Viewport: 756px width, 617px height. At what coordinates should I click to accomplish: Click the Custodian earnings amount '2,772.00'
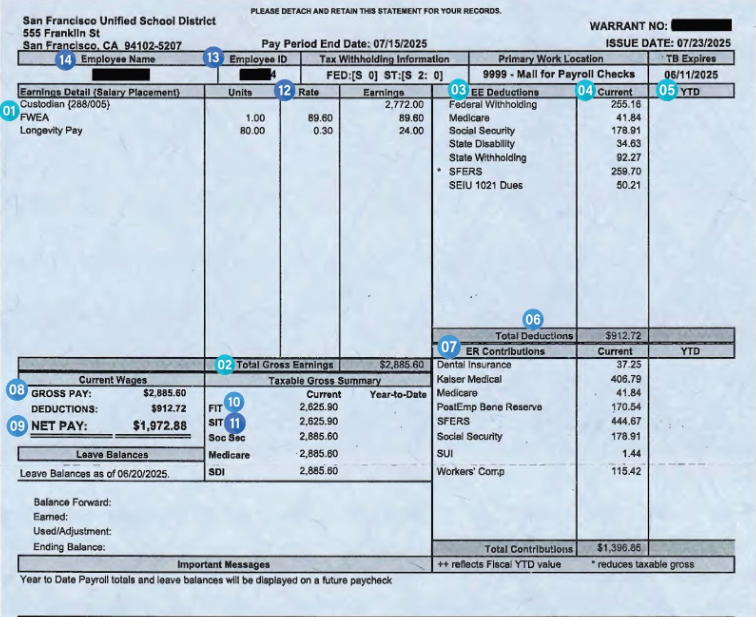[404, 105]
